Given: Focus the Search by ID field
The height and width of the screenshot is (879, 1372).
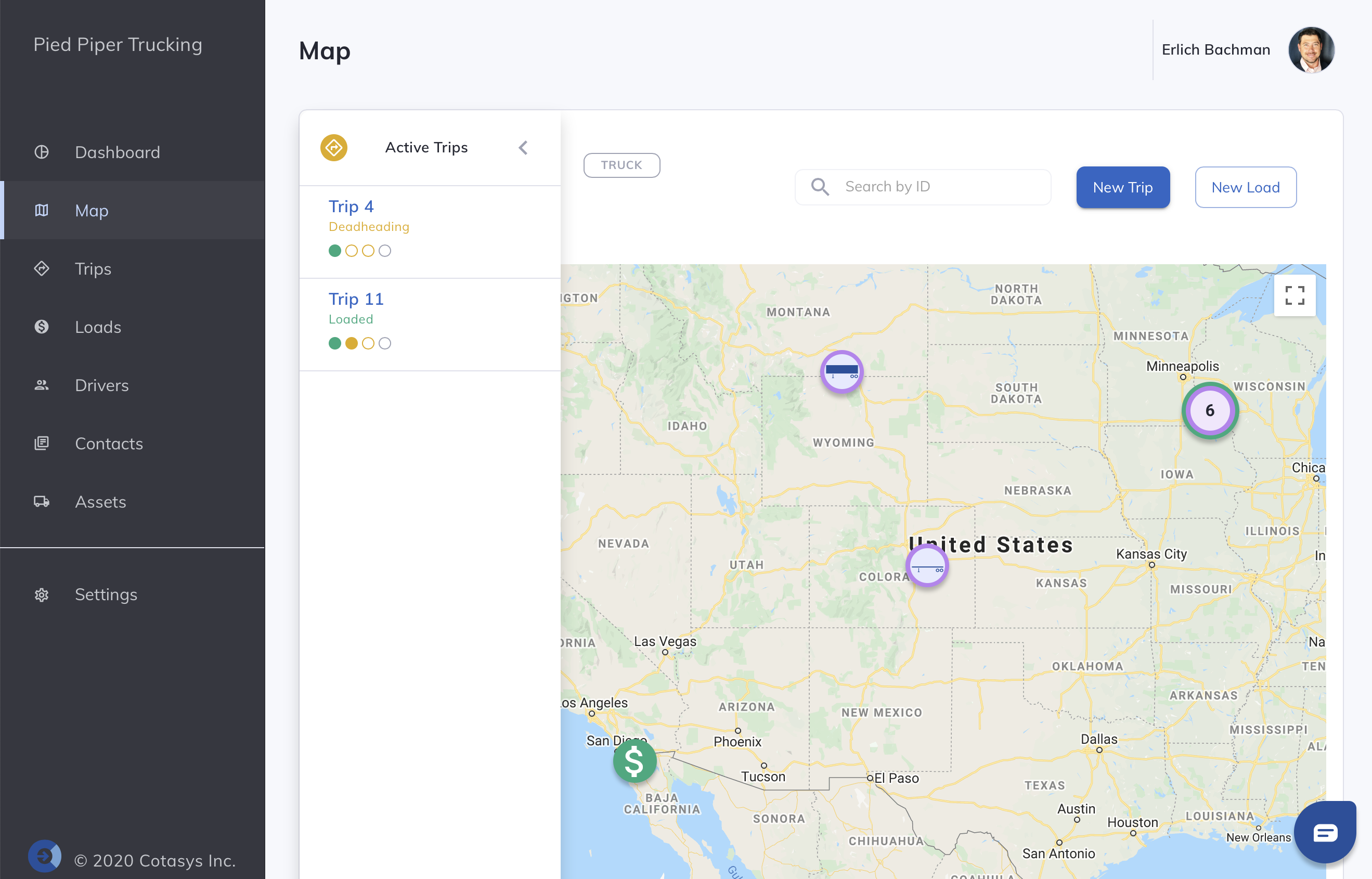Looking at the screenshot, I should (x=942, y=187).
